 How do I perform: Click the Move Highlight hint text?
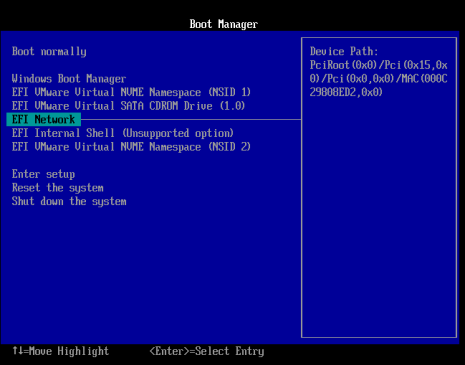coord(60,351)
